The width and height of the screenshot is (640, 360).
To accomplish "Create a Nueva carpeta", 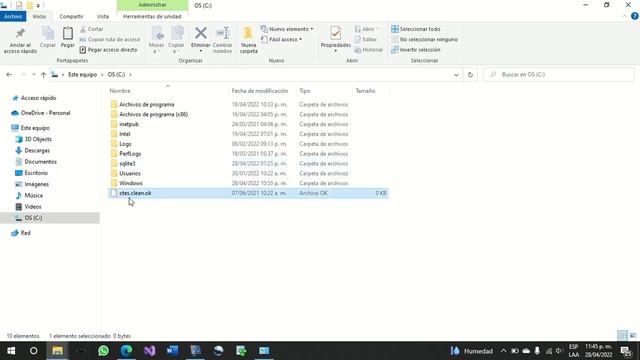I will click(x=249, y=40).
